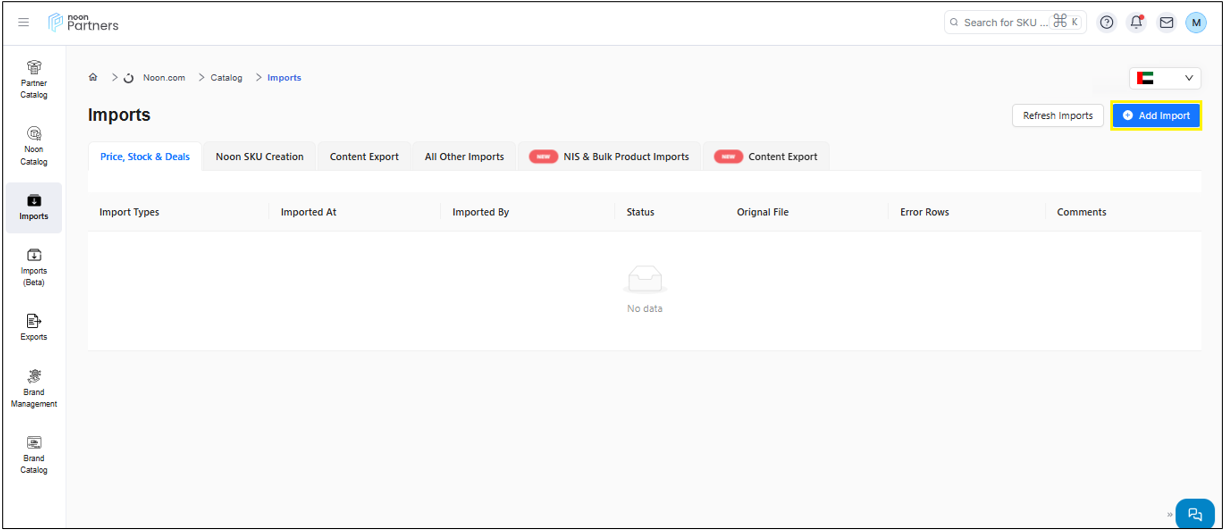Open Exports in sidebar
1225x530 pixels.
pyautogui.click(x=34, y=327)
